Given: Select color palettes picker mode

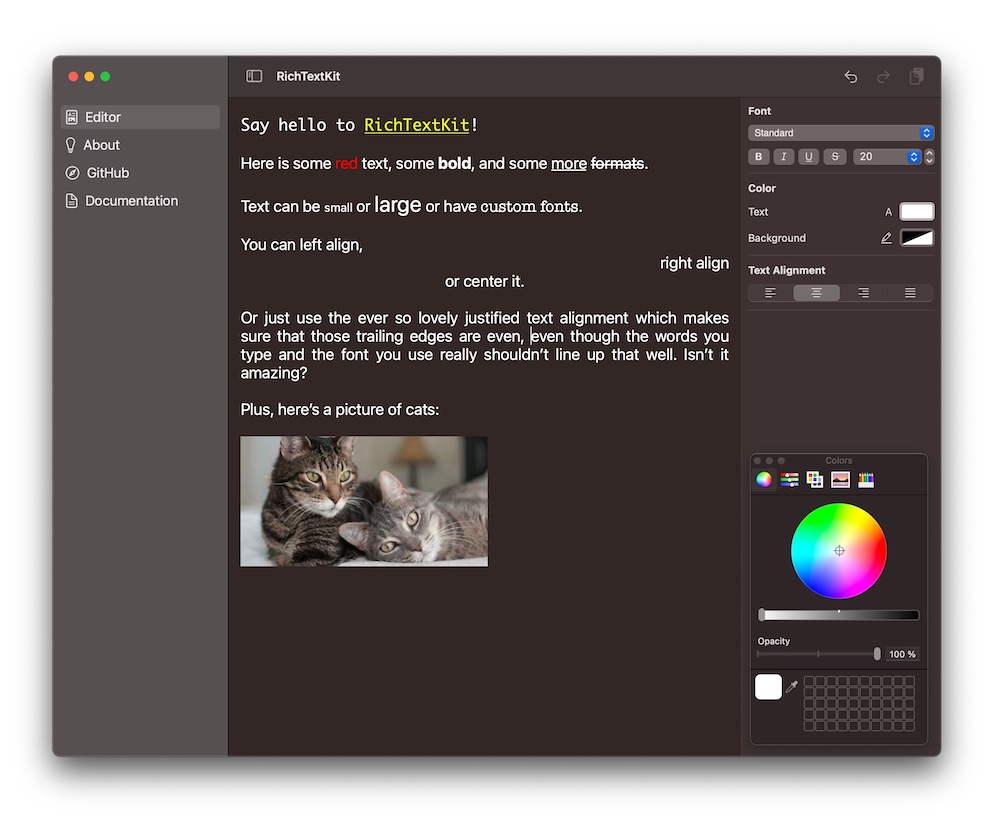Looking at the screenshot, I should coord(814,480).
